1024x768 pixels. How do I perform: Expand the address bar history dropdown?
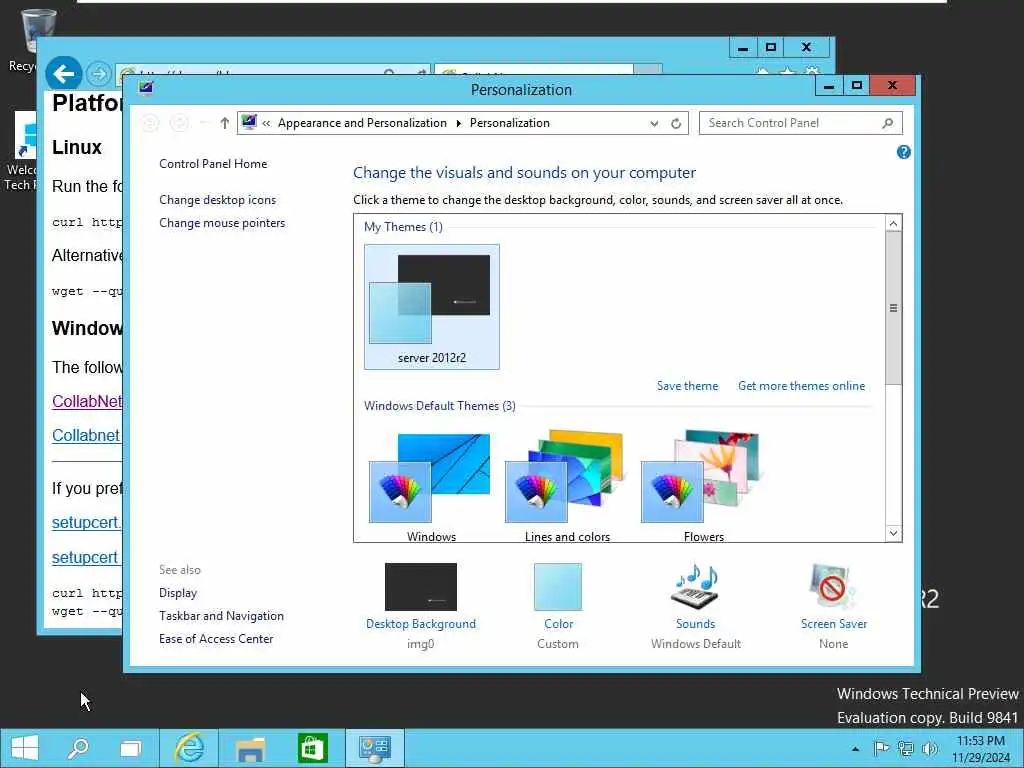(x=654, y=123)
